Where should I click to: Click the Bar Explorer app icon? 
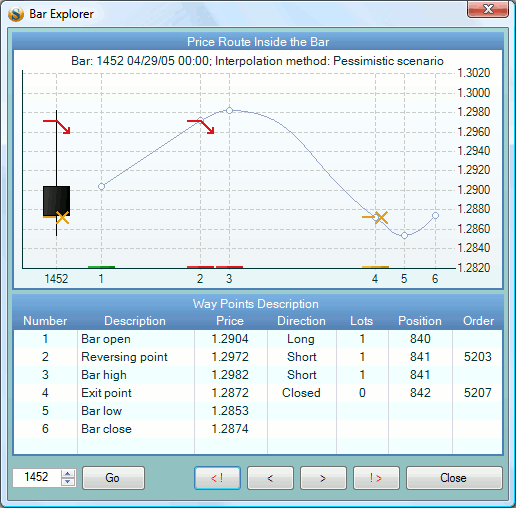(x=16, y=14)
